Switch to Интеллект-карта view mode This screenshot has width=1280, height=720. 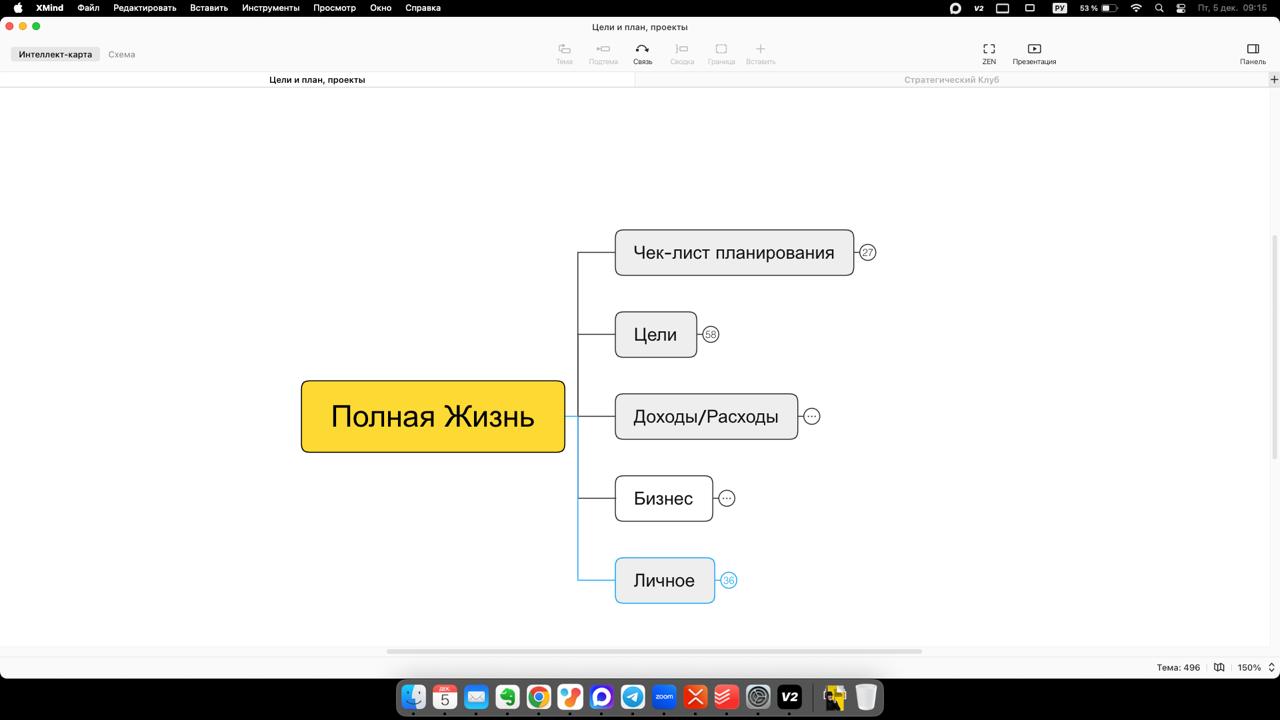coord(55,55)
